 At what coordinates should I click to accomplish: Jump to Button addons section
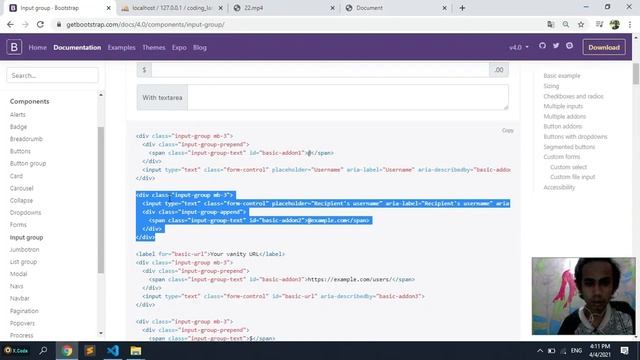coord(562,126)
